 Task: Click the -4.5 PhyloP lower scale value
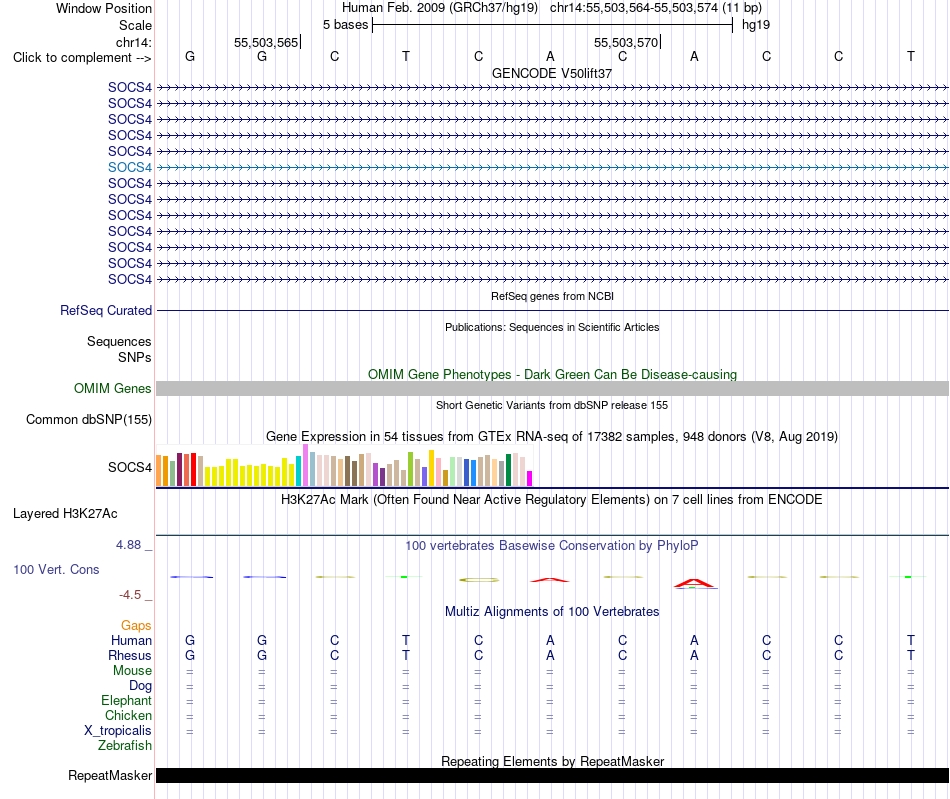(130, 595)
